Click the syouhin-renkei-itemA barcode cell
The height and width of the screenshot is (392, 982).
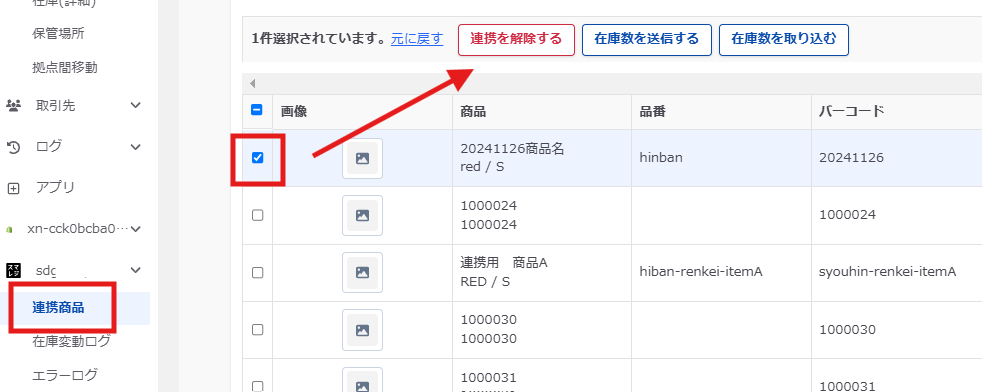(x=897, y=272)
